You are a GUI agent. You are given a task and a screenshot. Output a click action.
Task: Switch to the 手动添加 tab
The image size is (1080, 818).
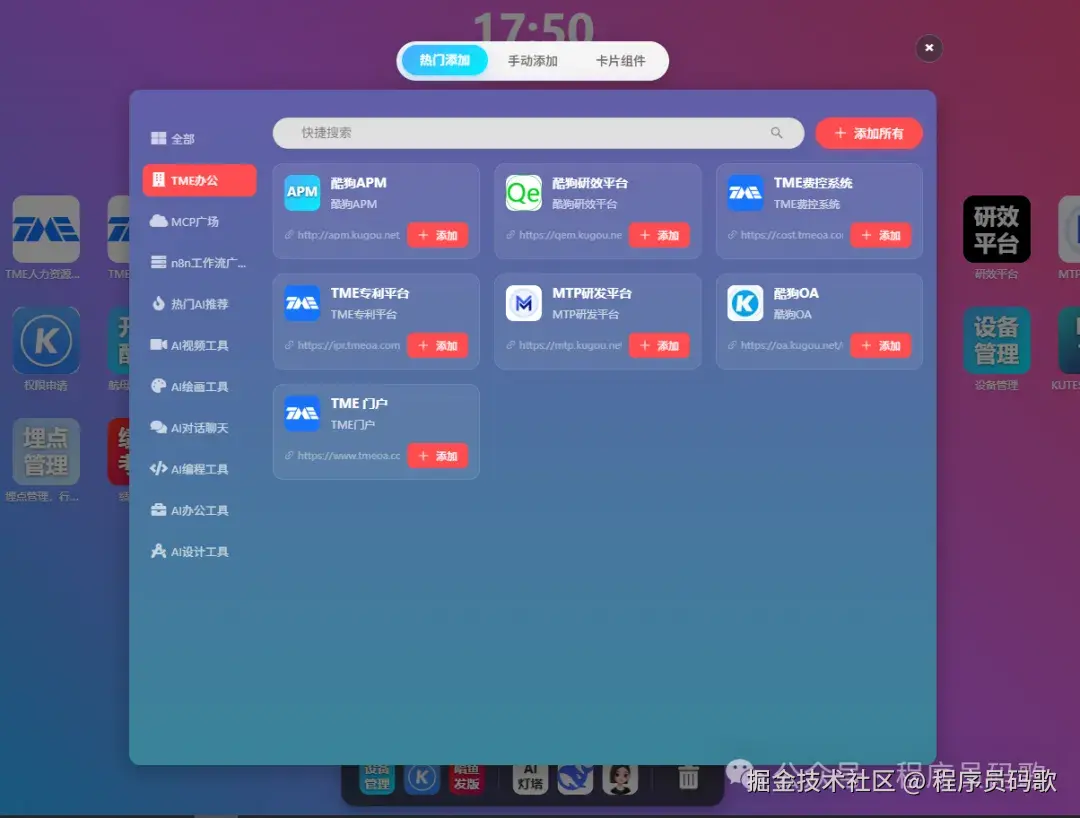pos(532,61)
